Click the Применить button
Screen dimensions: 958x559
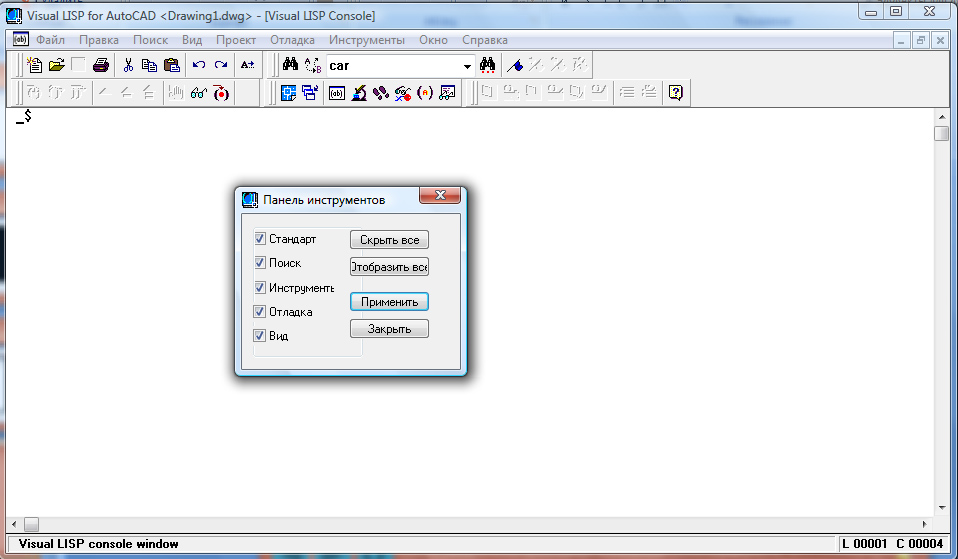pos(389,302)
